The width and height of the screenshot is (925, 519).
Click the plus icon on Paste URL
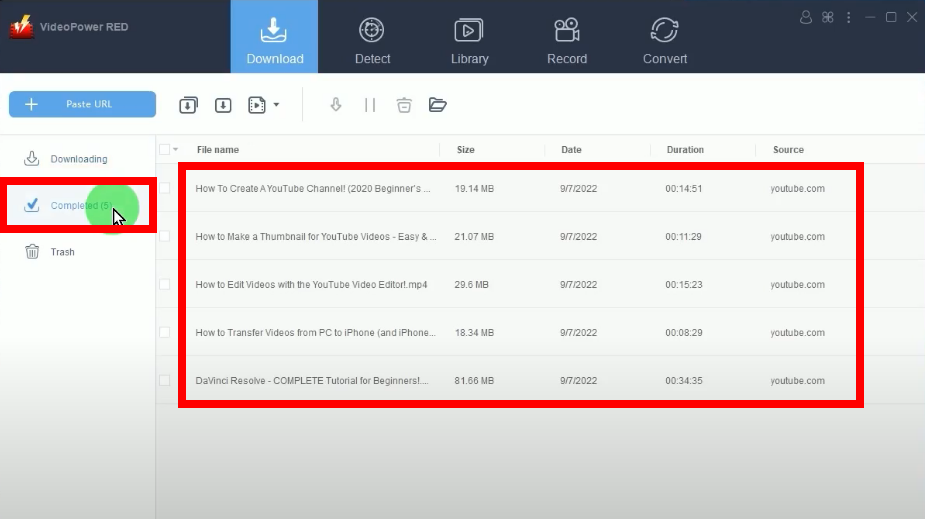click(31, 104)
